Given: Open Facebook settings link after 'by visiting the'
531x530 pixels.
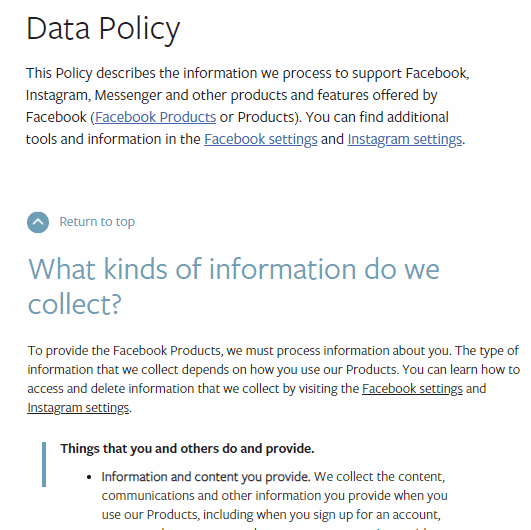Looking at the screenshot, I should (x=412, y=389).
